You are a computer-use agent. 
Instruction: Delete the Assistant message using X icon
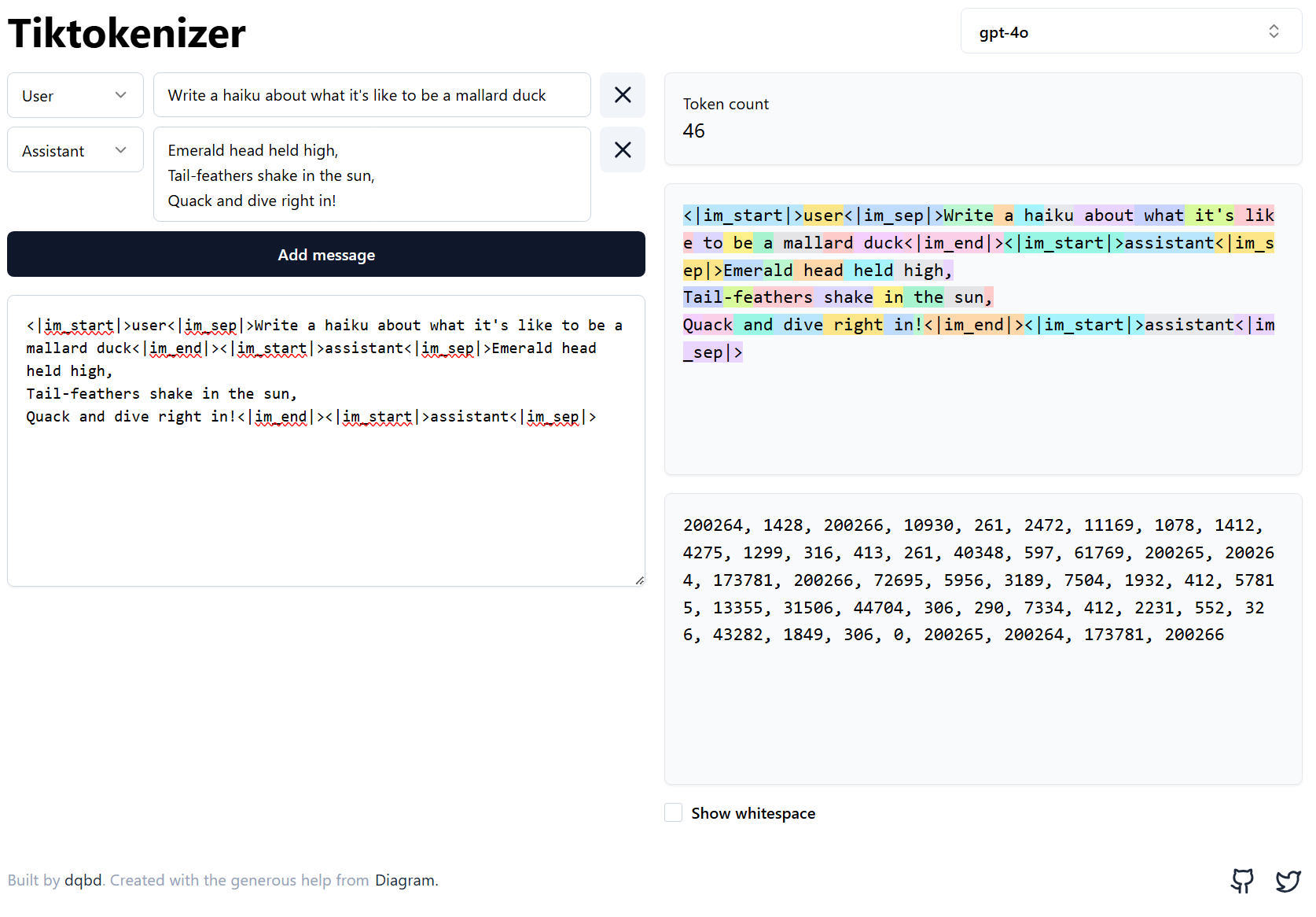click(x=623, y=149)
